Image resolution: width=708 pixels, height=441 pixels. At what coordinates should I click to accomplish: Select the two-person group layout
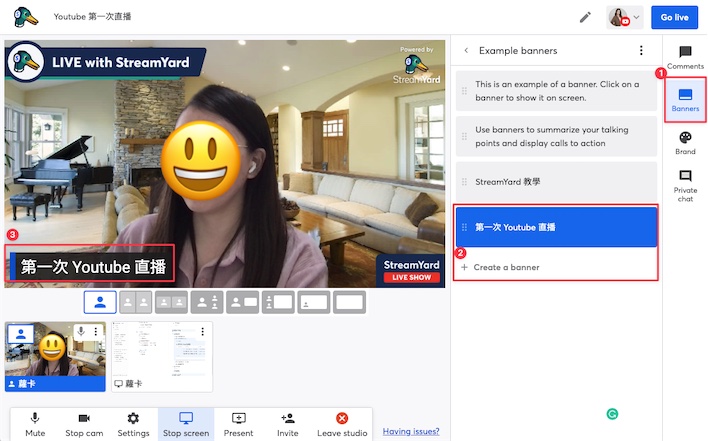pyautogui.click(x=171, y=302)
